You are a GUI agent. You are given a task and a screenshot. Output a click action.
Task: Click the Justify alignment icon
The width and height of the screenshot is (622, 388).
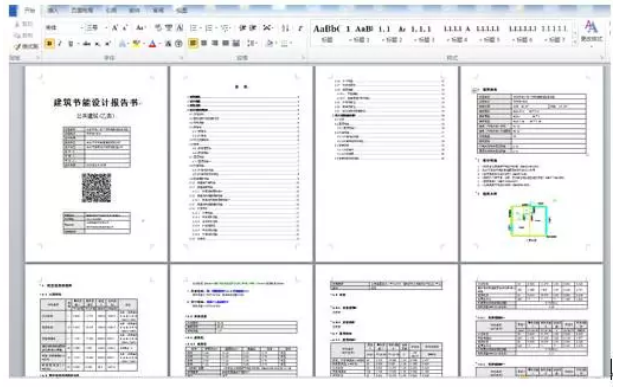225,43
